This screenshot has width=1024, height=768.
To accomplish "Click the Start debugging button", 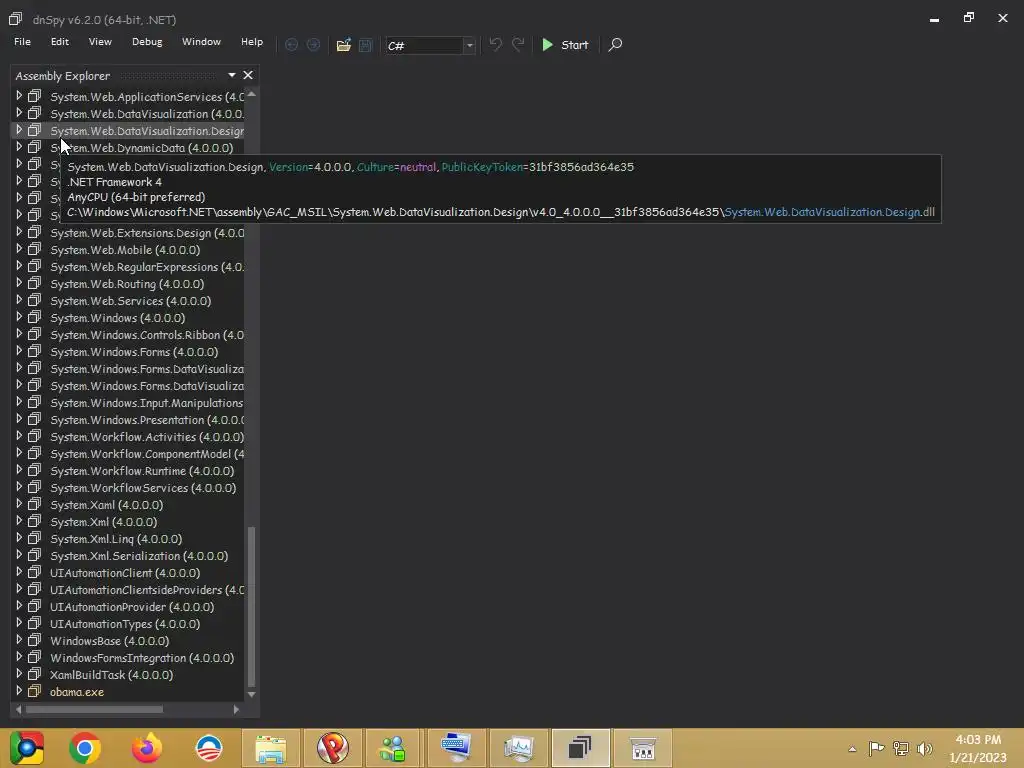I will pos(565,44).
